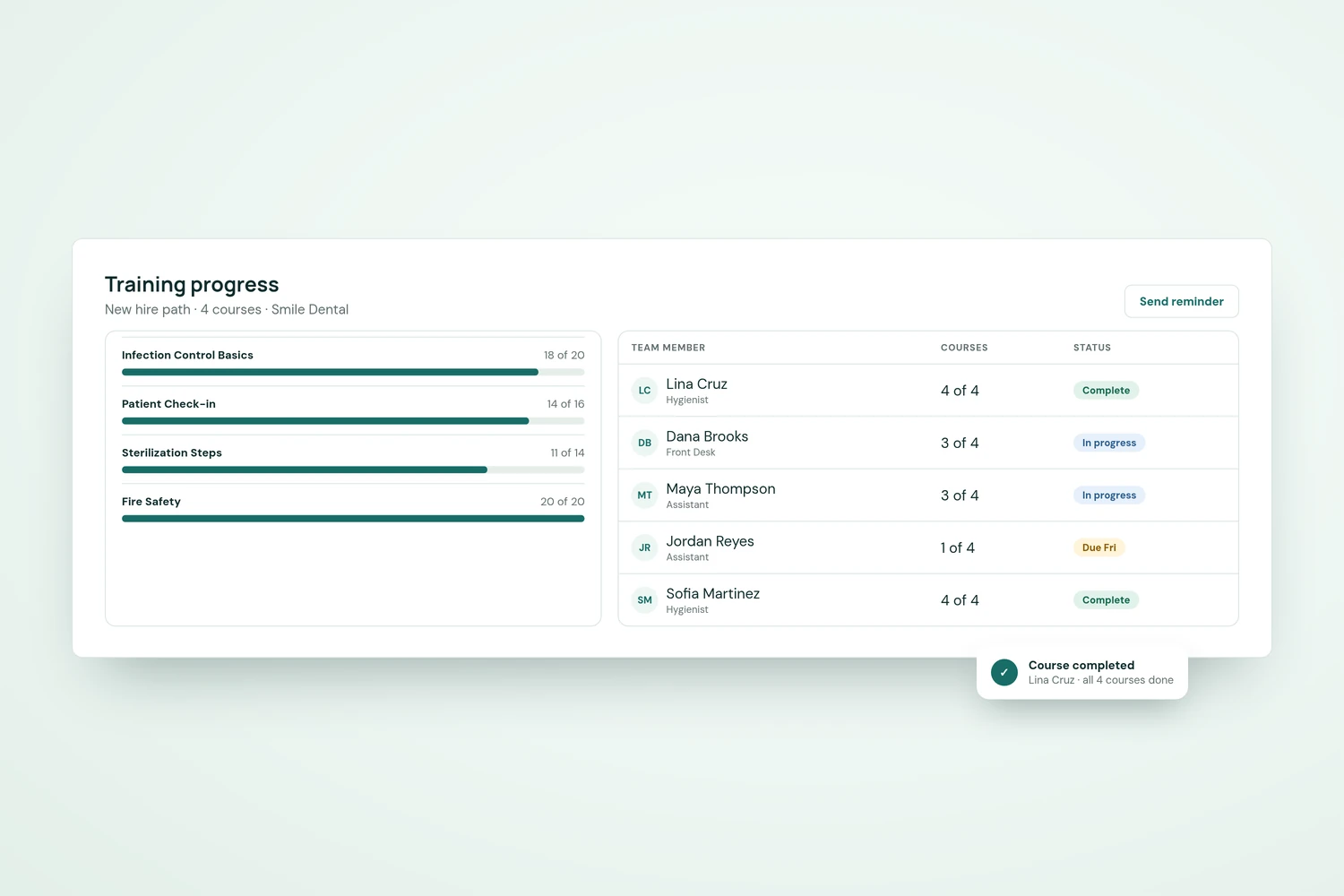Screen dimensions: 1344x896
Task: Click the Front Desk role label
Action: pyautogui.click(x=690, y=452)
